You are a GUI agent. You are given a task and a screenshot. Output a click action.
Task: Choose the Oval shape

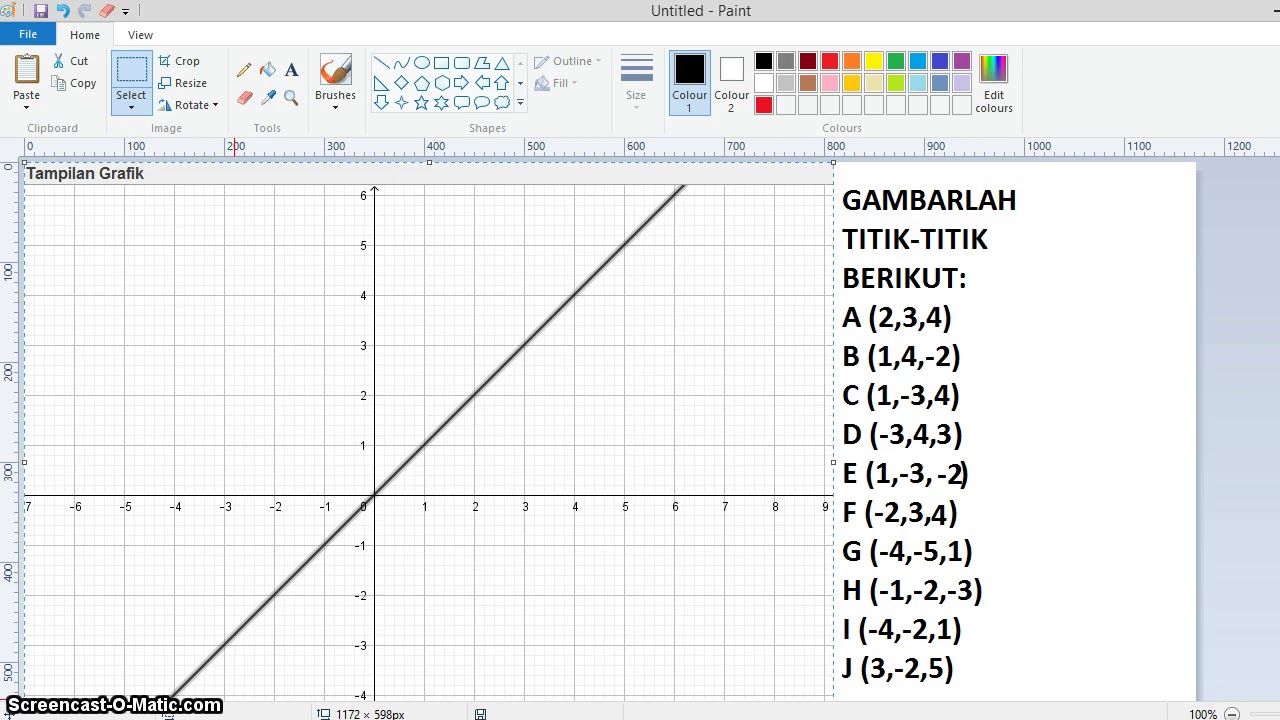click(421, 62)
